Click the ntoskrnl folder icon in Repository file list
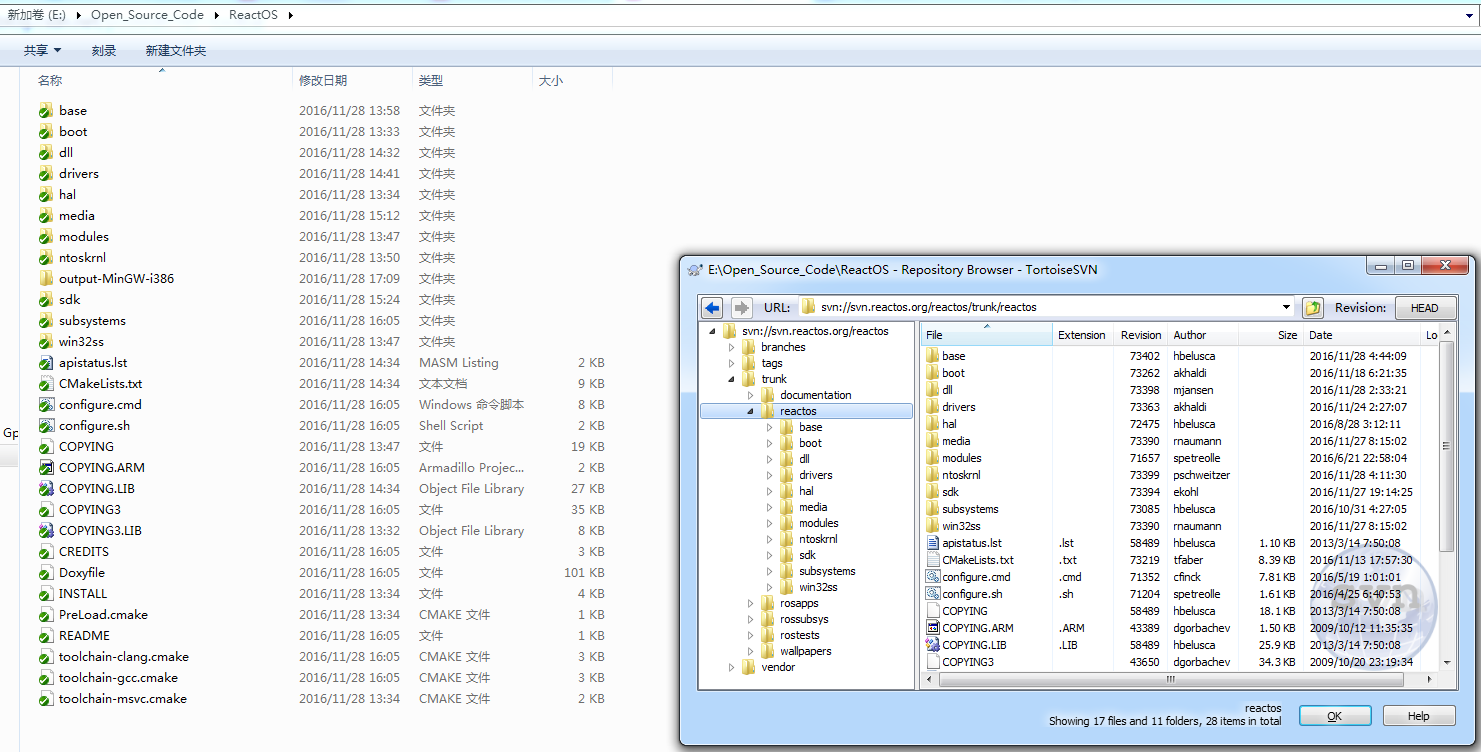The image size is (1481, 752). pyautogui.click(x=933, y=475)
